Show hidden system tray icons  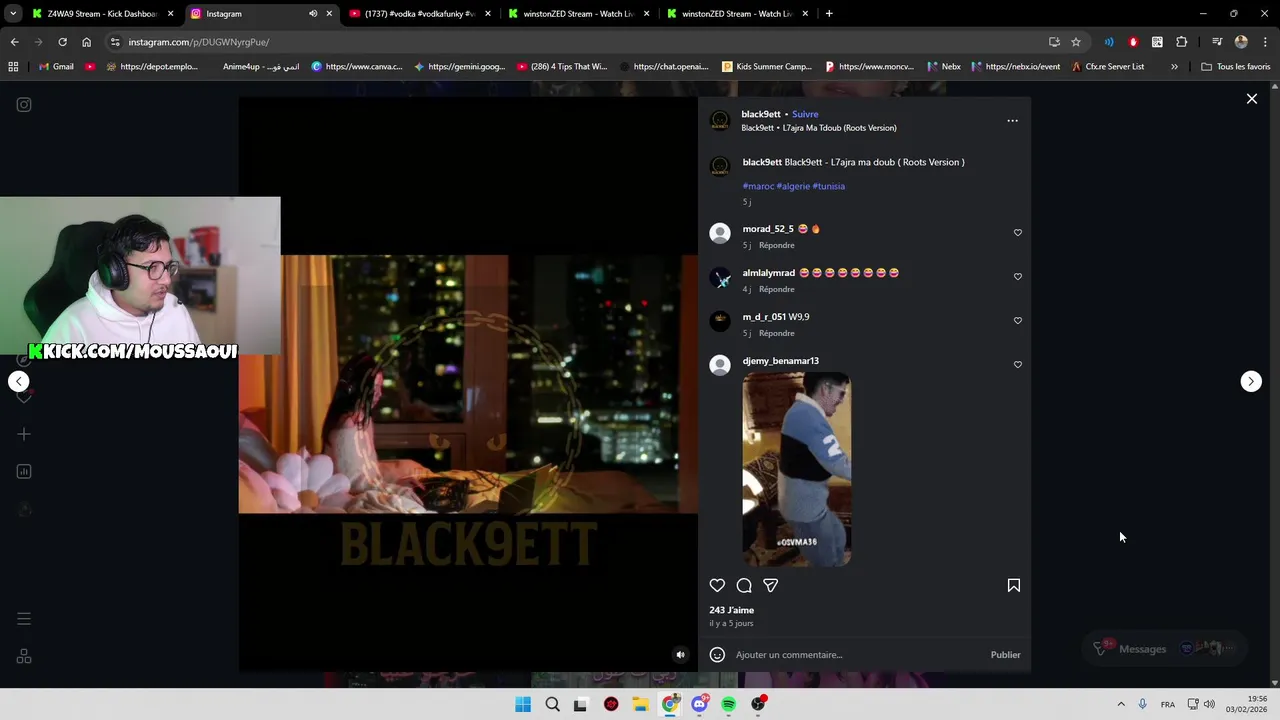[1121, 704]
